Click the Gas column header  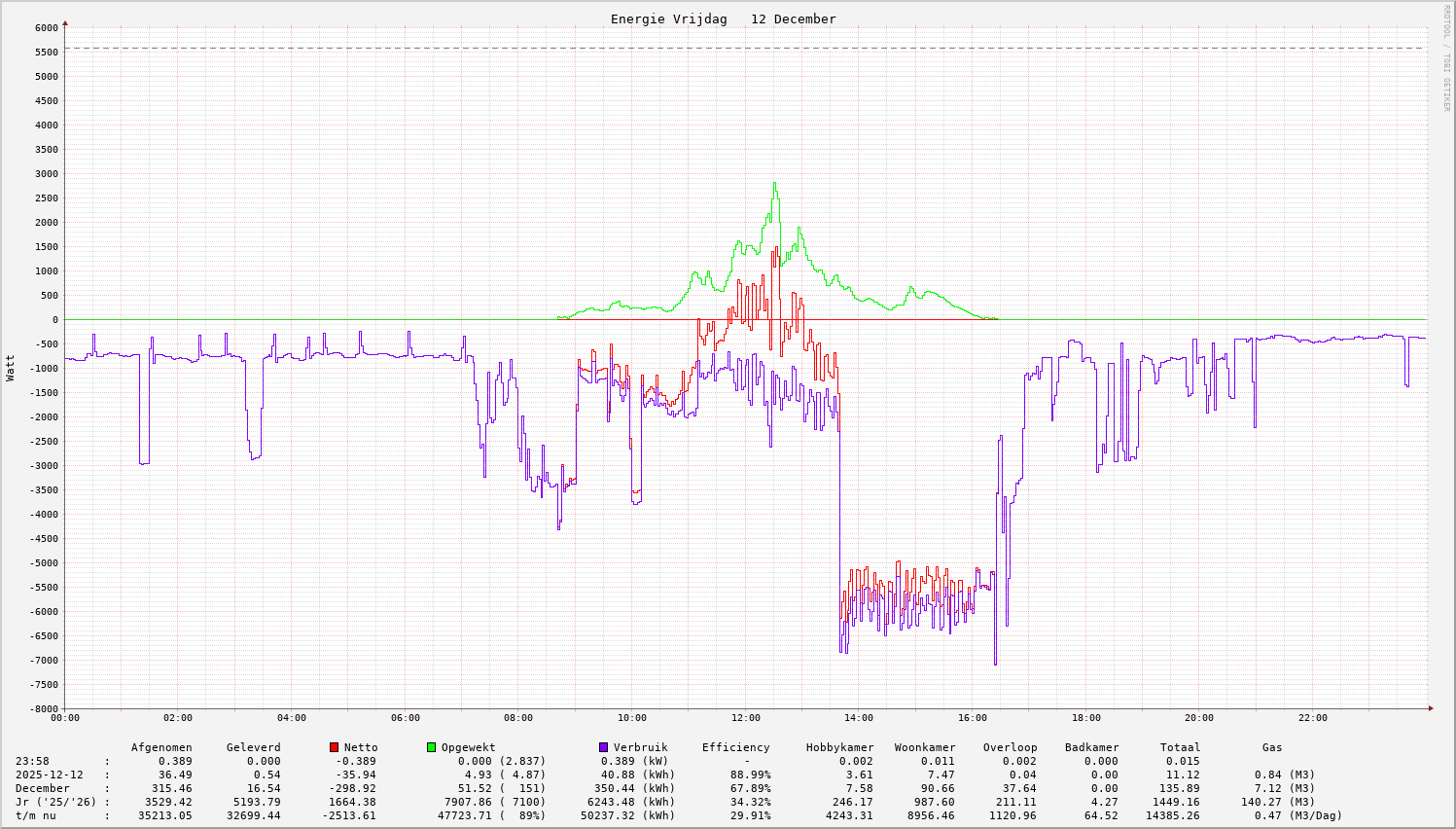(1272, 747)
